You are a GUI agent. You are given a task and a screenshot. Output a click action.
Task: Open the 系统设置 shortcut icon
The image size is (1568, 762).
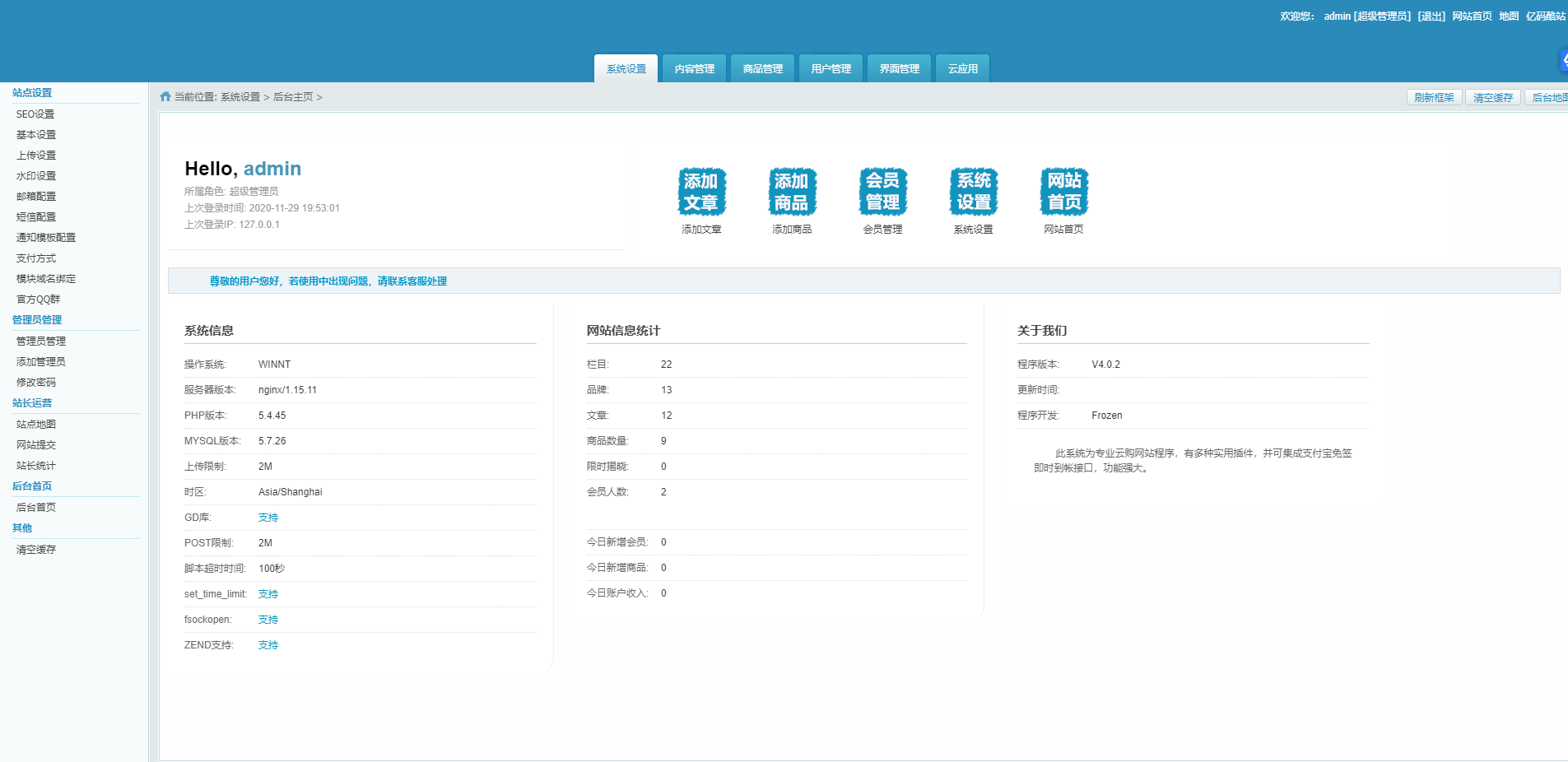(973, 192)
